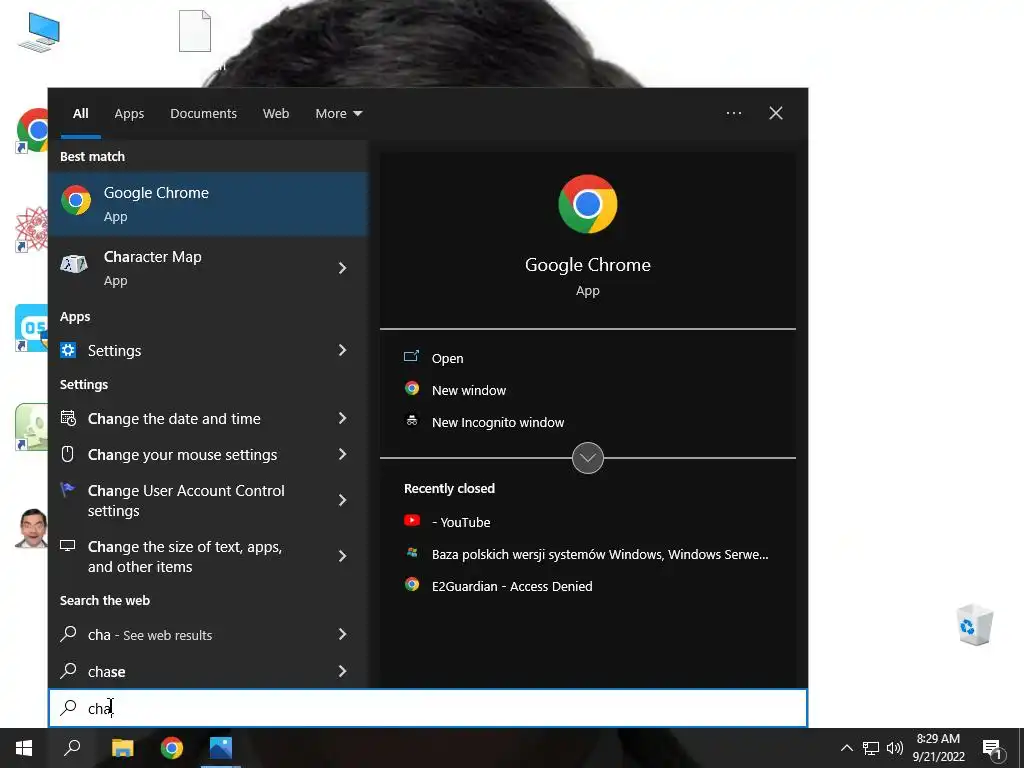The width and height of the screenshot is (1024, 768).
Task: Expand 'Change the date and time' chevron
Action: pyautogui.click(x=342, y=418)
